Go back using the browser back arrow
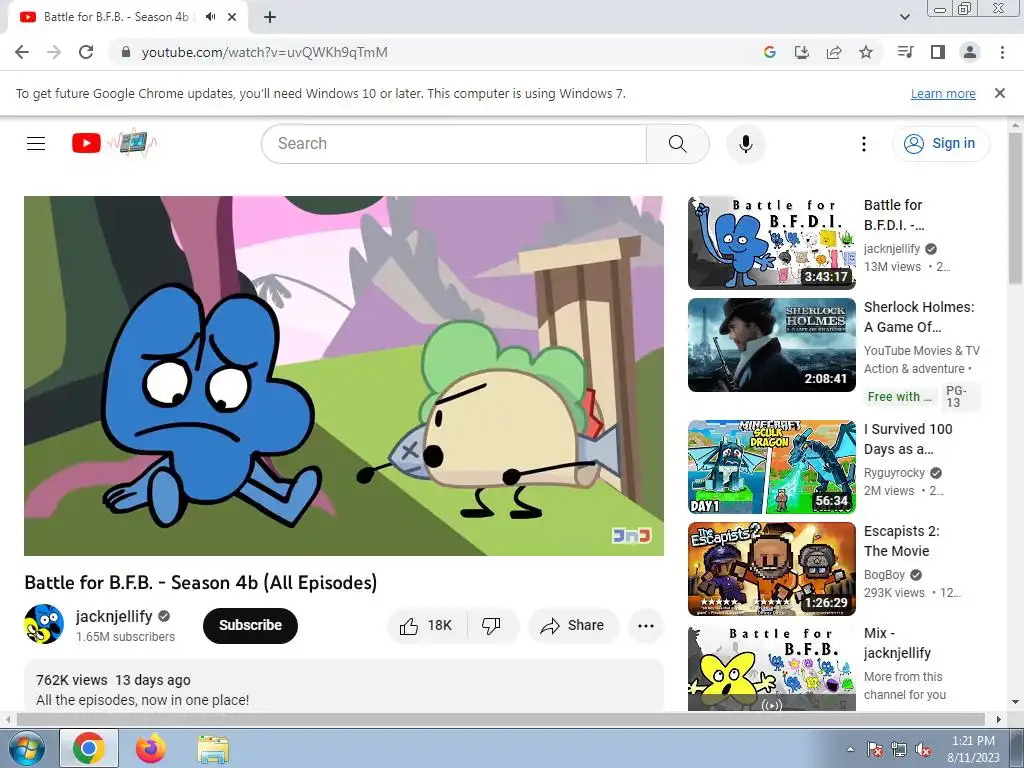 tap(22, 52)
